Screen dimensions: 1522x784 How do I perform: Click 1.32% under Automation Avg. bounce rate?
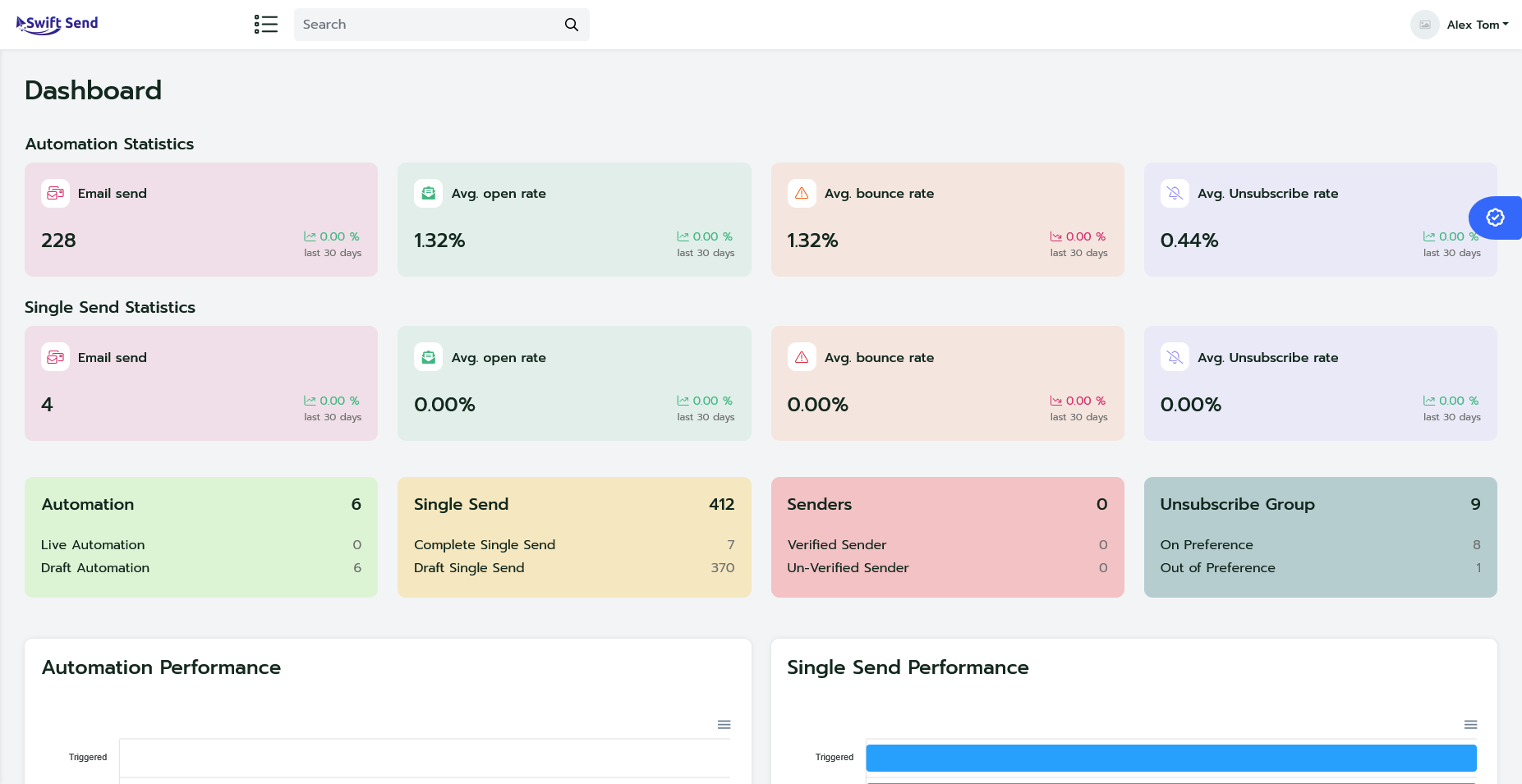click(x=812, y=241)
